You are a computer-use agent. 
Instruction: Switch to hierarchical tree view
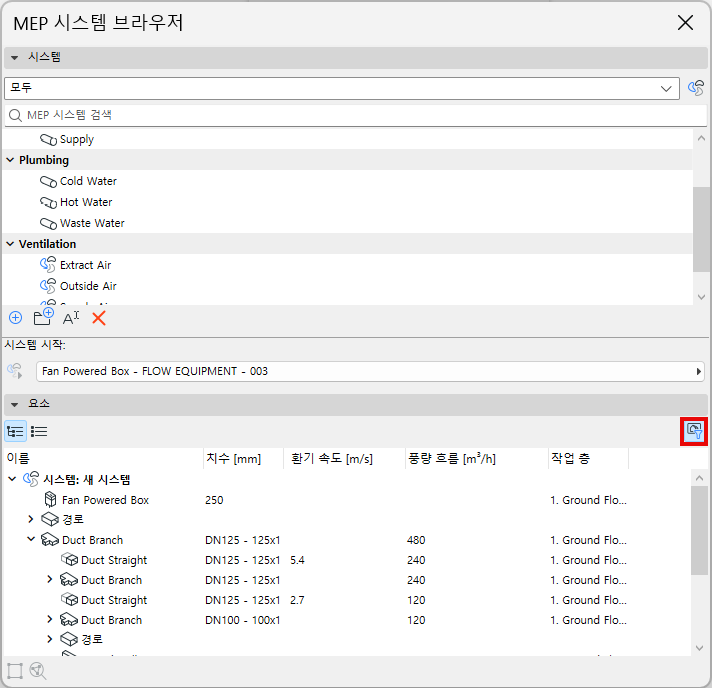tap(15, 431)
